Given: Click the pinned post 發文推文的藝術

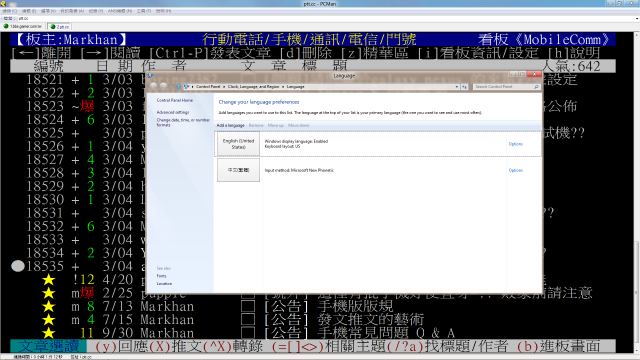Looking at the screenshot, I should click(x=371, y=320).
